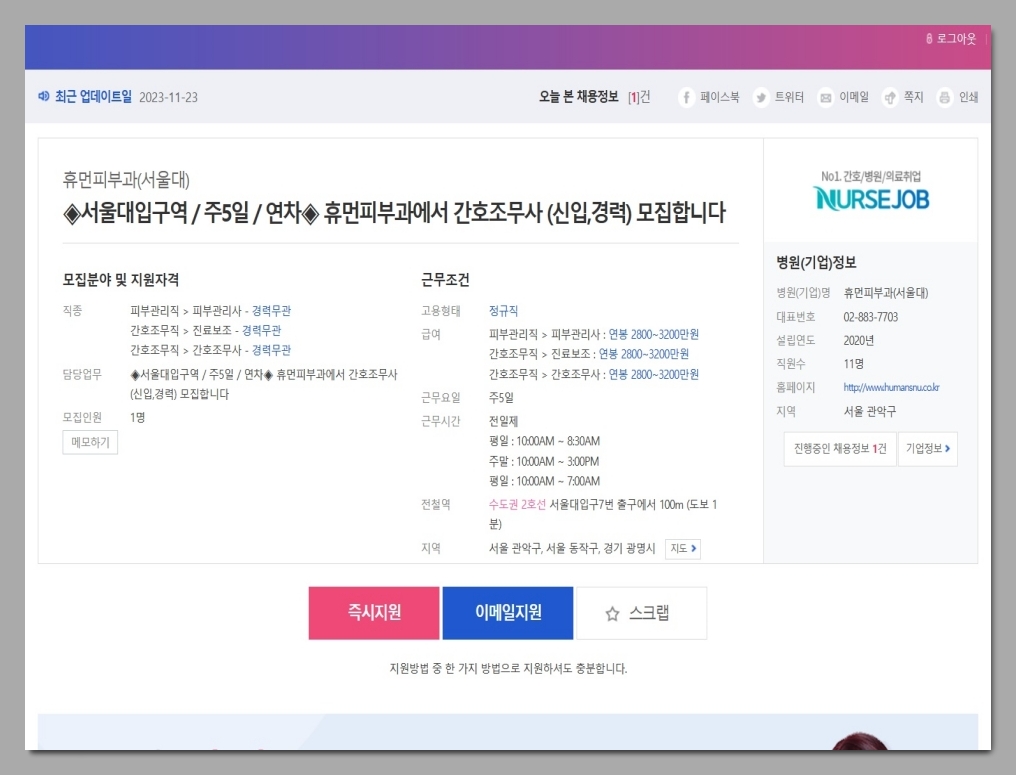
Task: Click the 주말 : 10:00AM ~ 3:00PM line
Action: tap(544, 462)
